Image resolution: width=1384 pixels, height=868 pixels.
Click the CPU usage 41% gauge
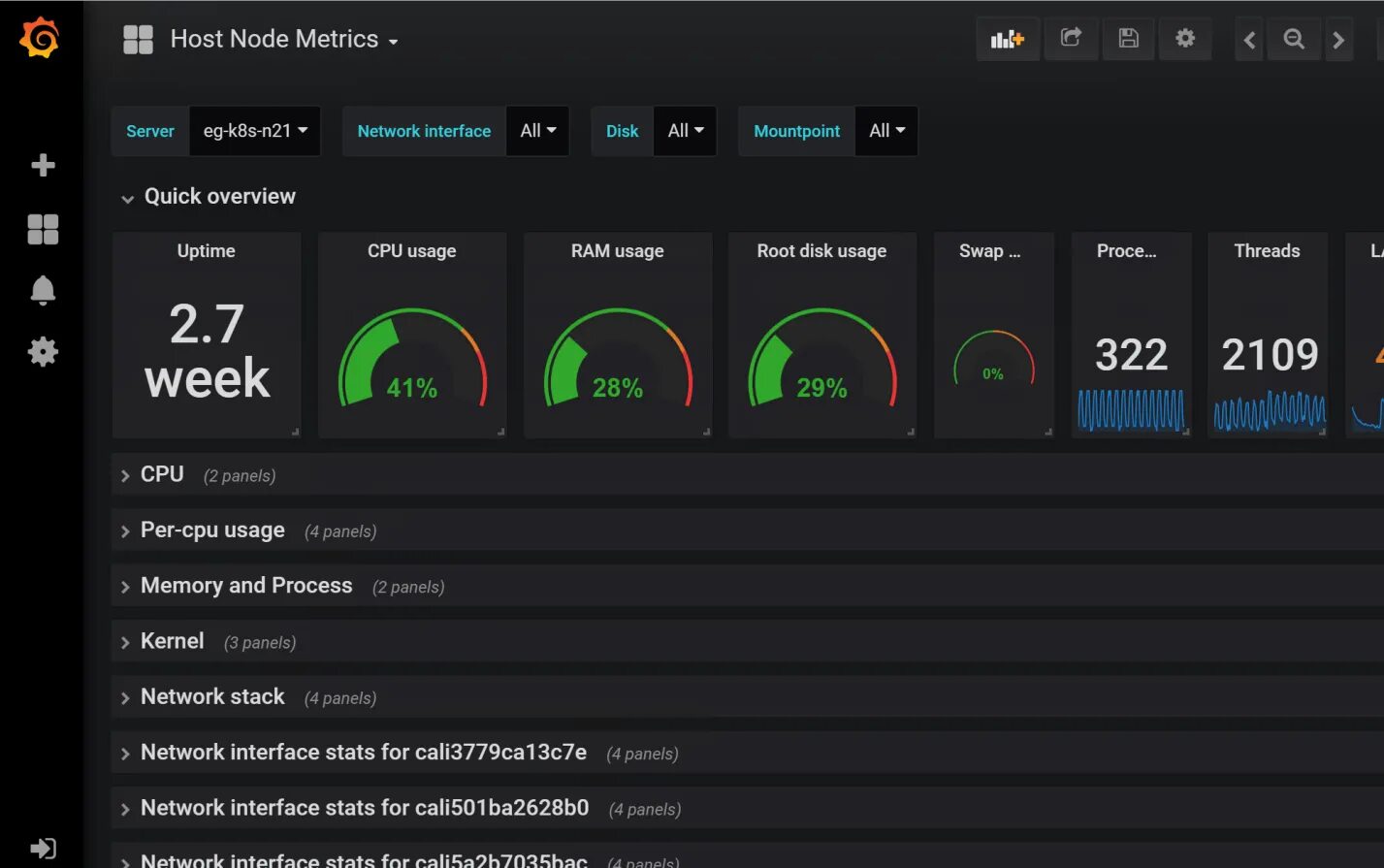(412, 358)
